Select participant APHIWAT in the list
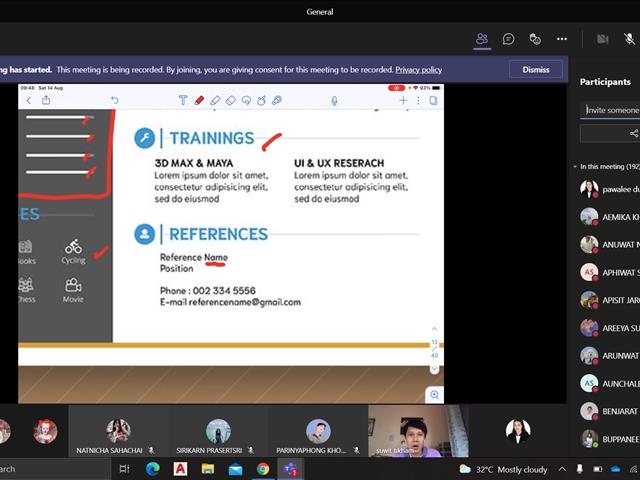The height and width of the screenshot is (480, 640). [610, 272]
